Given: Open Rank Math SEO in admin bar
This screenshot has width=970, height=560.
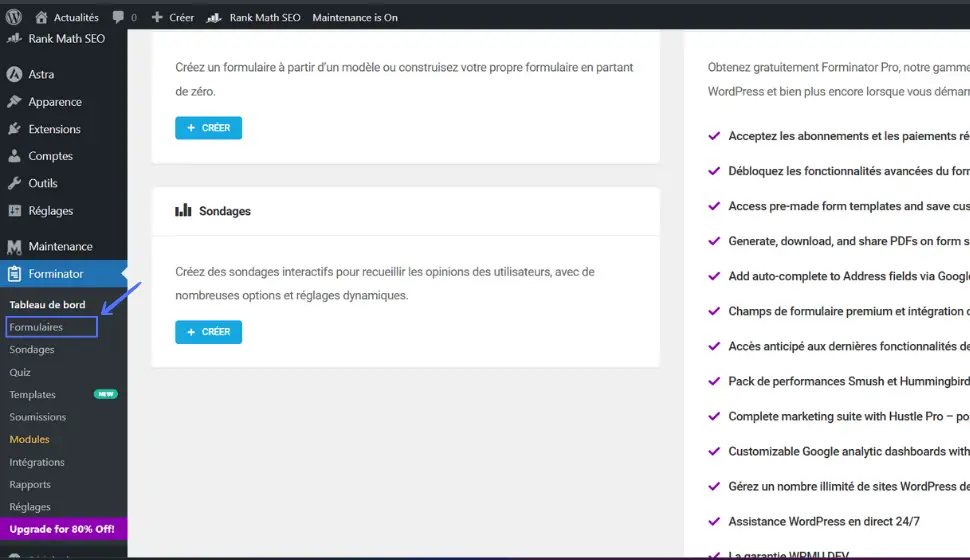Looking at the screenshot, I should click(265, 17).
